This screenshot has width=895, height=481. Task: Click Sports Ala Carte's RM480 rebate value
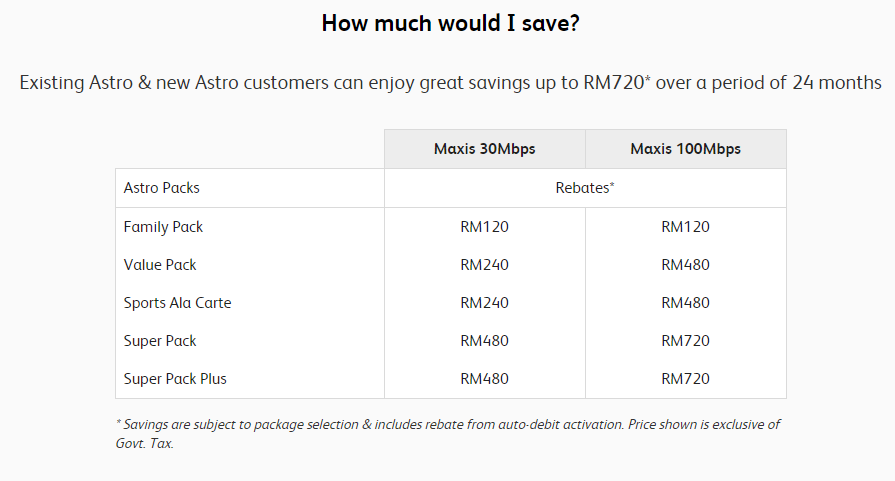point(686,303)
